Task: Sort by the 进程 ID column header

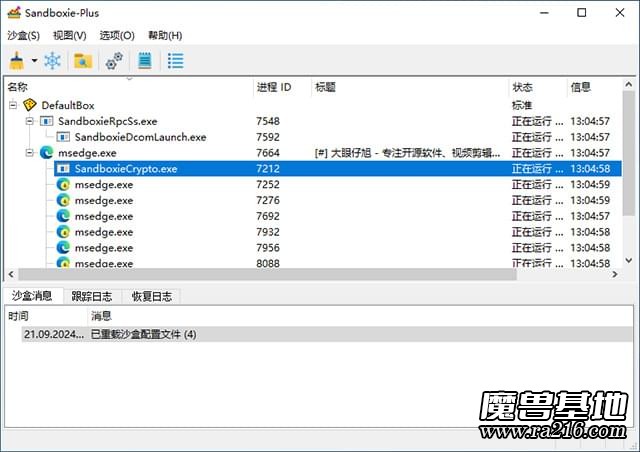Action: [x=282, y=87]
